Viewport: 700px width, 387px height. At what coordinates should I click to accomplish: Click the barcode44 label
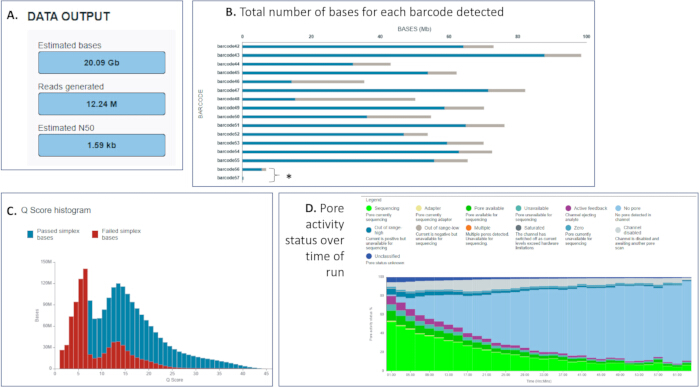pyautogui.click(x=229, y=64)
